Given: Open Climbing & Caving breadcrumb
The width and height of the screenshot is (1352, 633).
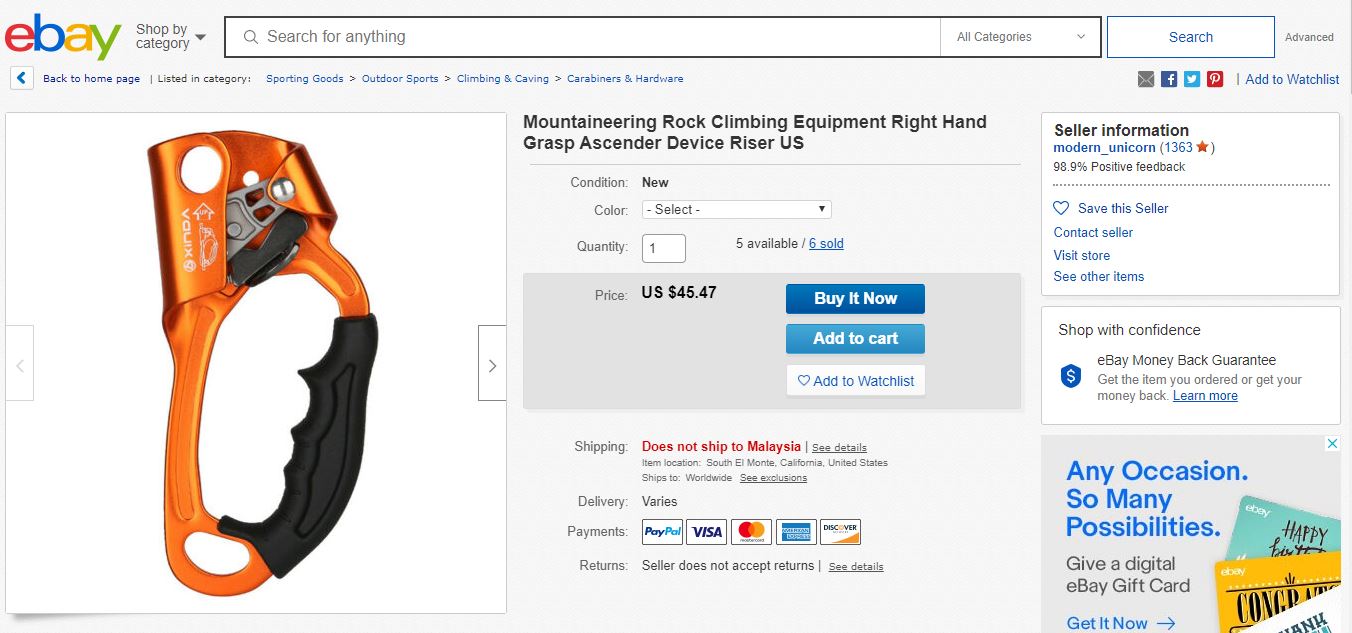Looking at the screenshot, I should coord(502,78).
